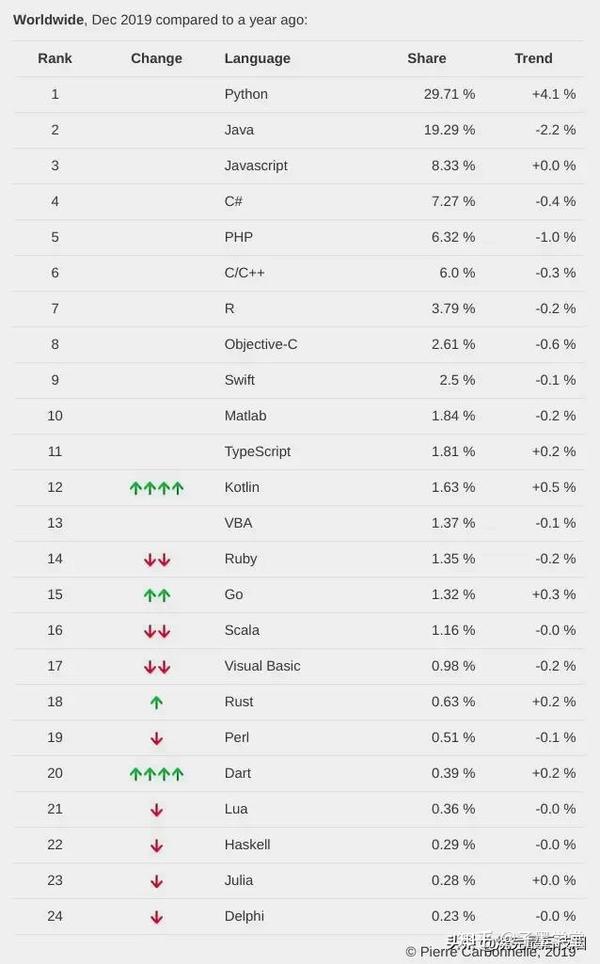The width and height of the screenshot is (600, 964).
Task: Click Ruby's two red down arrows
Action: pos(157,560)
